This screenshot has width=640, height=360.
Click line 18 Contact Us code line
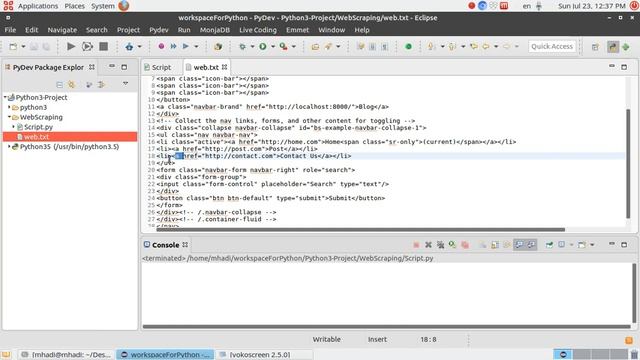[x=253, y=156]
